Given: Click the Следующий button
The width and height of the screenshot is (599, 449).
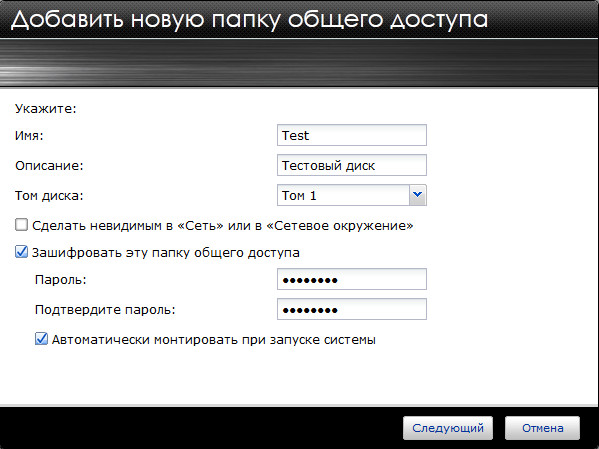Looking at the screenshot, I should tap(448, 428).
